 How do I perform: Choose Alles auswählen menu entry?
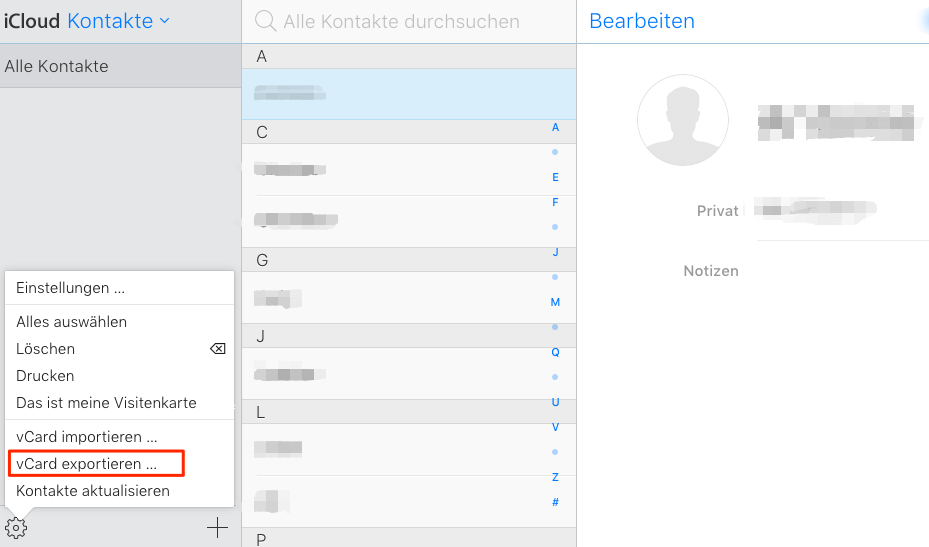71,322
